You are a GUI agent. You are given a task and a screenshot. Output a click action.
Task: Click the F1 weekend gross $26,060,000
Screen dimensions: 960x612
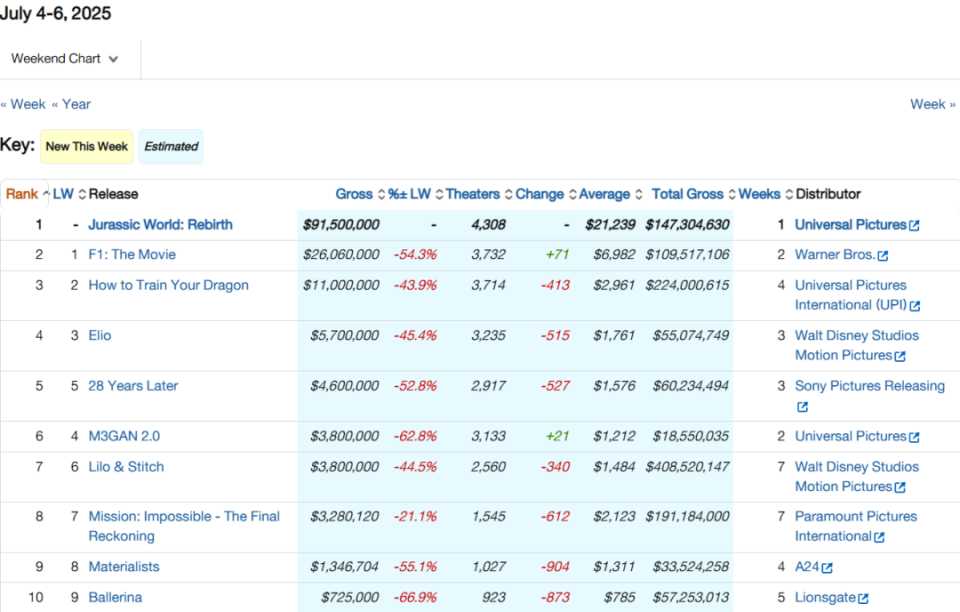click(341, 255)
